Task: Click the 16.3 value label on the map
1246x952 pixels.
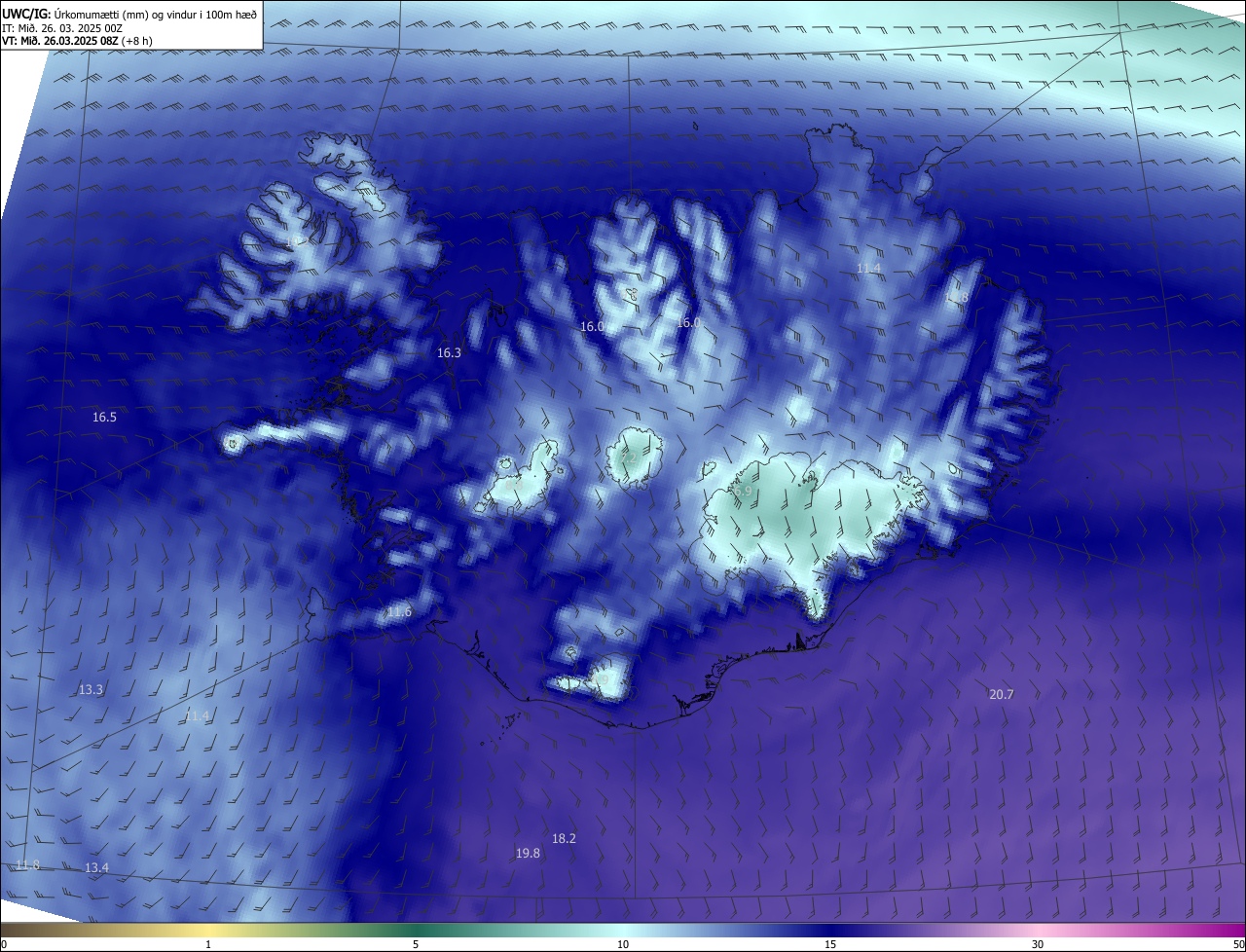Action: point(449,353)
